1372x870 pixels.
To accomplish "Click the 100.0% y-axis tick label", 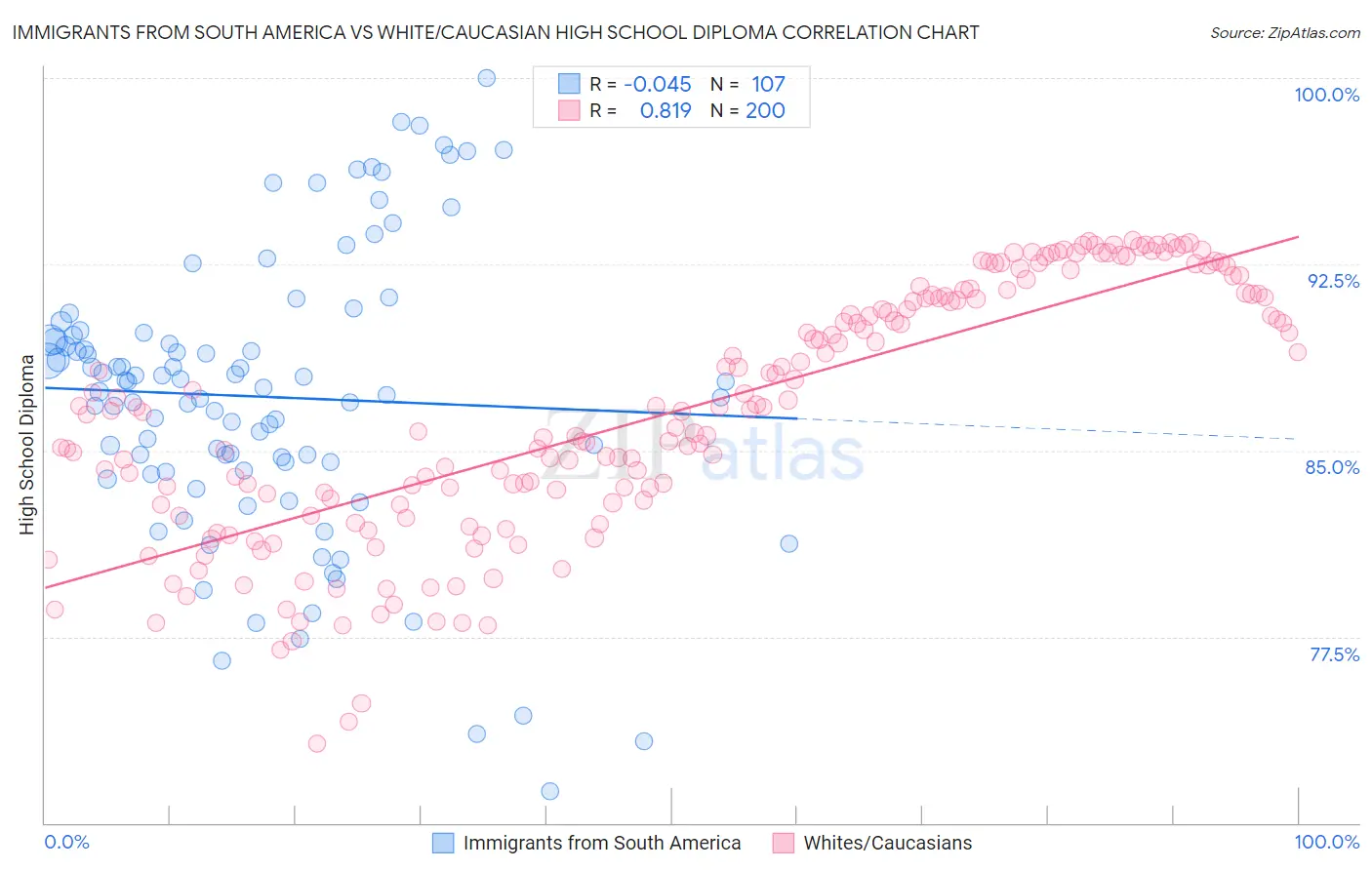I will point(1326,95).
